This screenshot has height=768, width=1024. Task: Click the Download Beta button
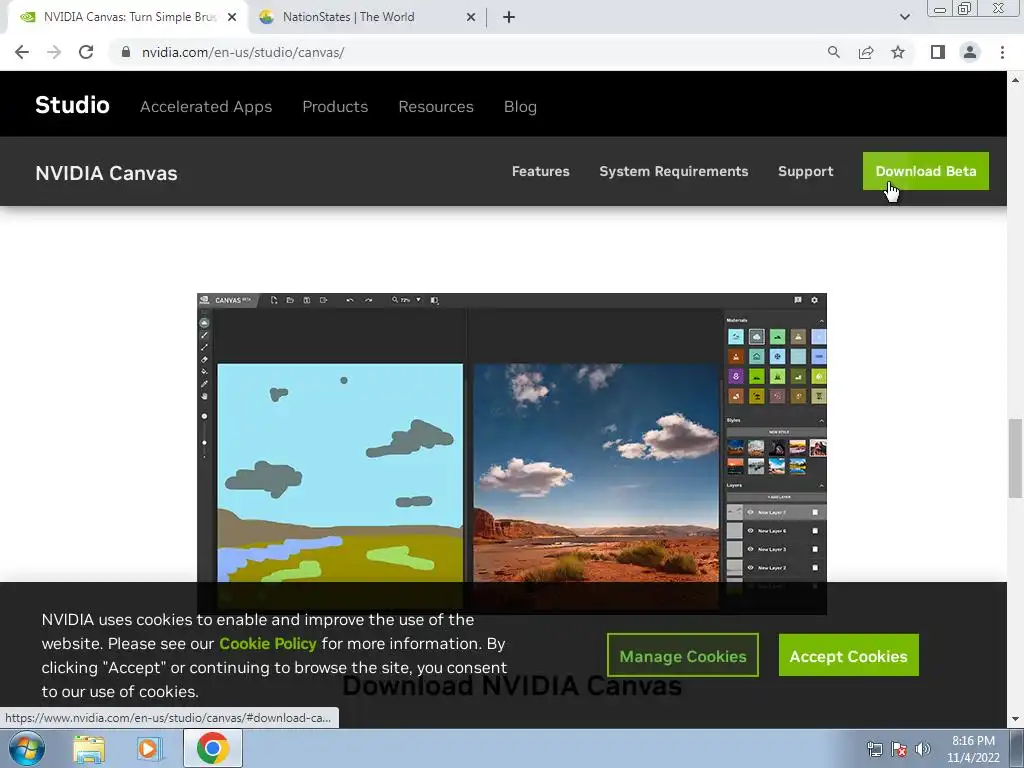[925, 171]
